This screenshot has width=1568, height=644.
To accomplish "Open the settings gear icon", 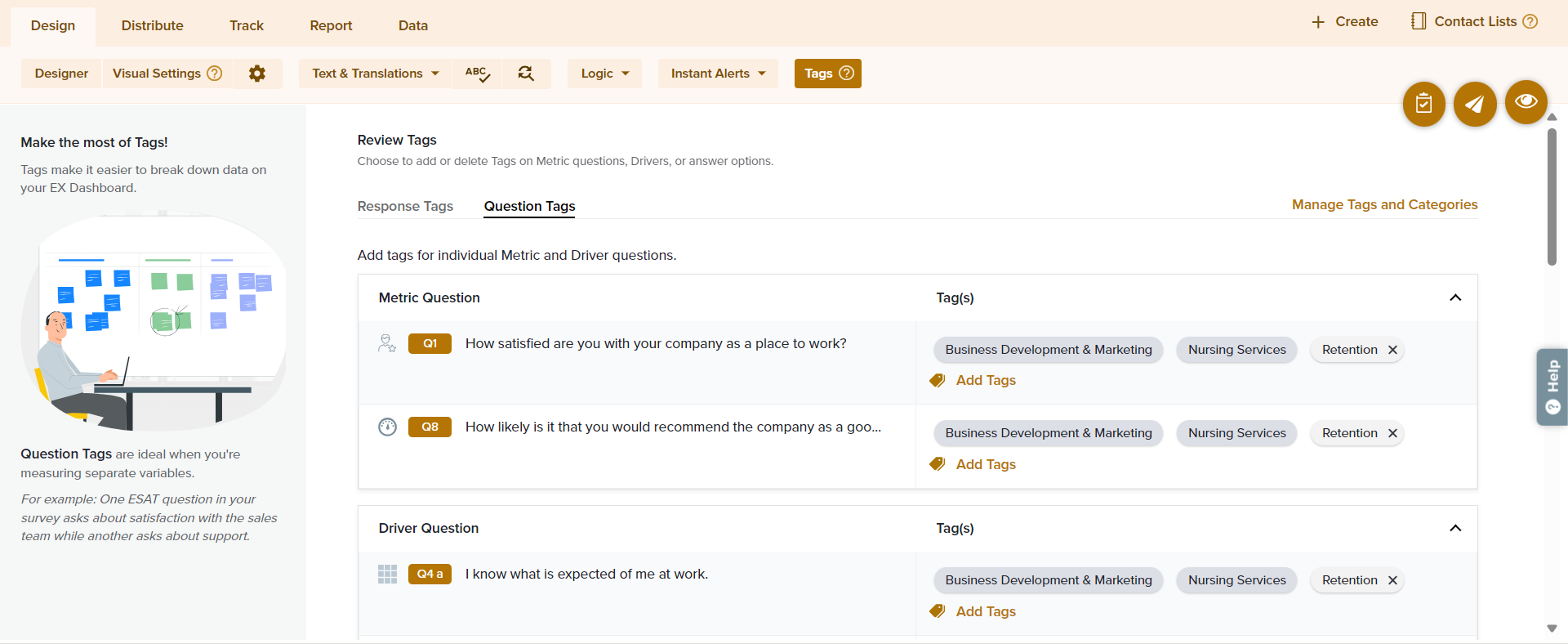I will pyautogui.click(x=257, y=74).
